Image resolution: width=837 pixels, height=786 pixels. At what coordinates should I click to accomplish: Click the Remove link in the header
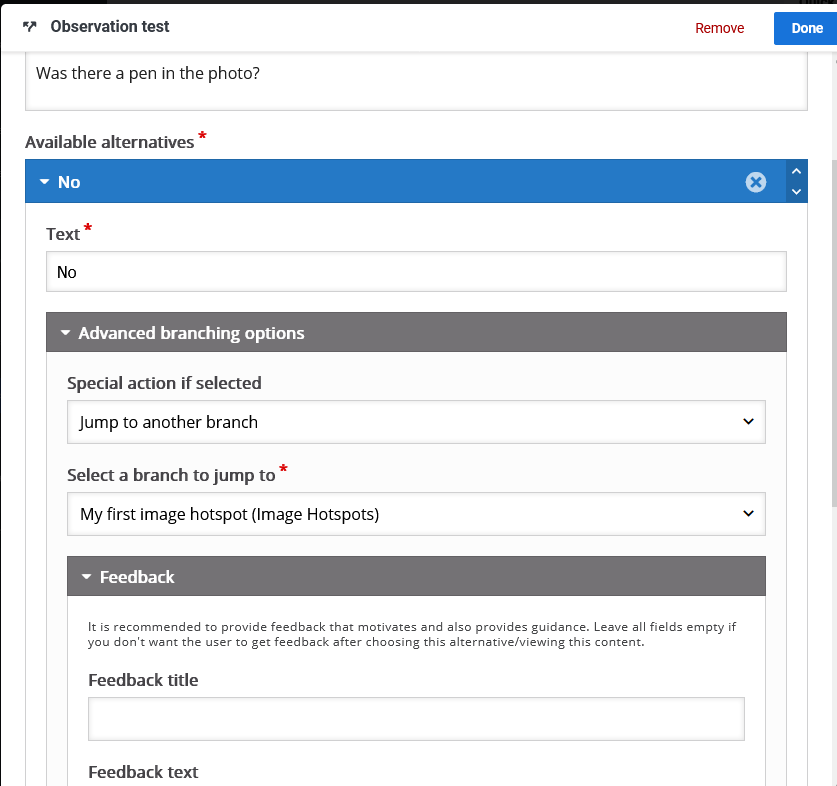[x=719, y=28]
